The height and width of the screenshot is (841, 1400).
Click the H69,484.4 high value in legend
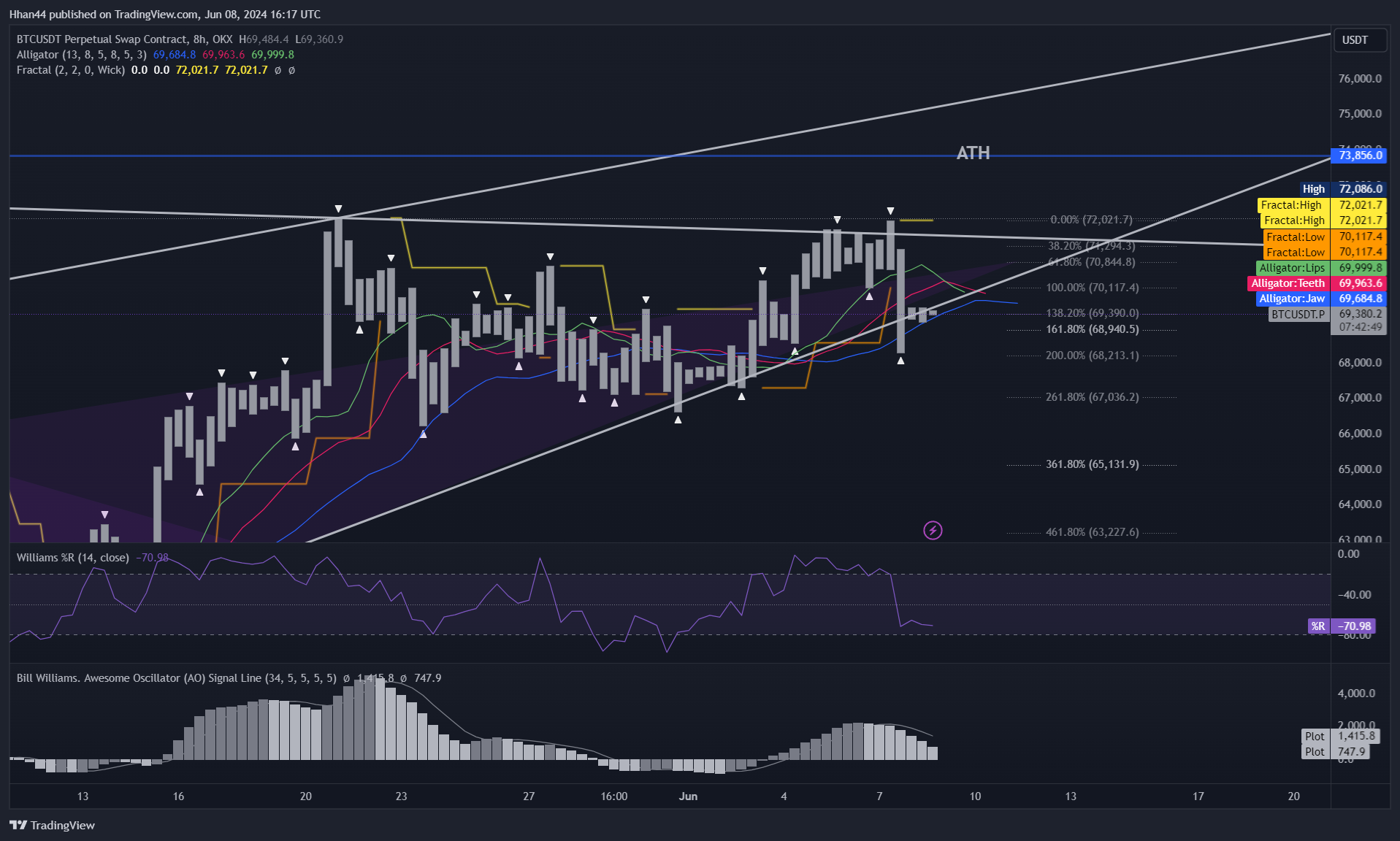click(x=264, y=39)
